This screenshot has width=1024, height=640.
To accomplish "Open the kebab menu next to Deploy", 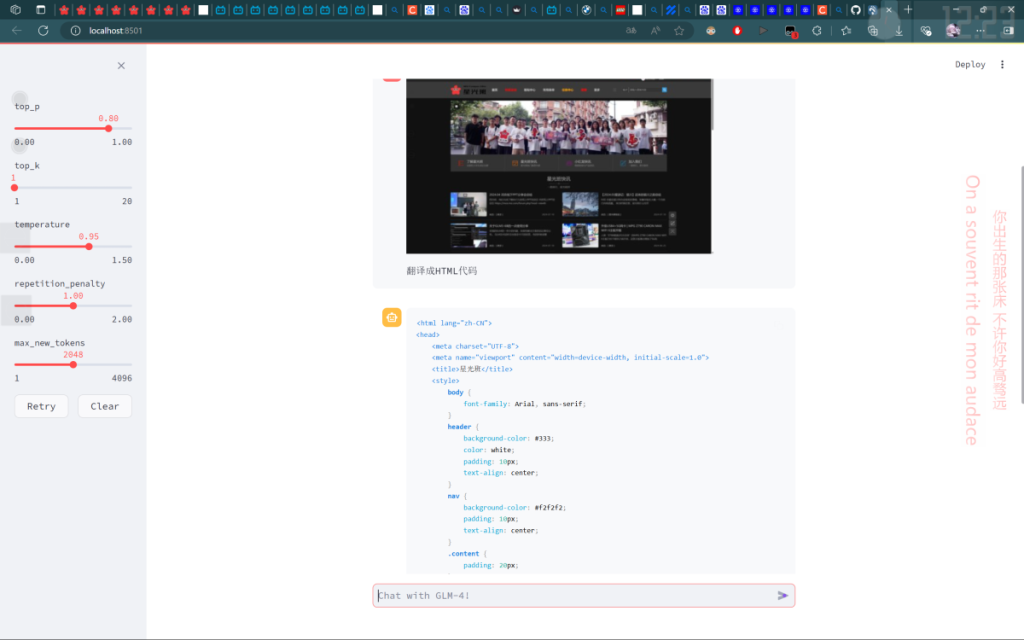I will click(1002, 63).
